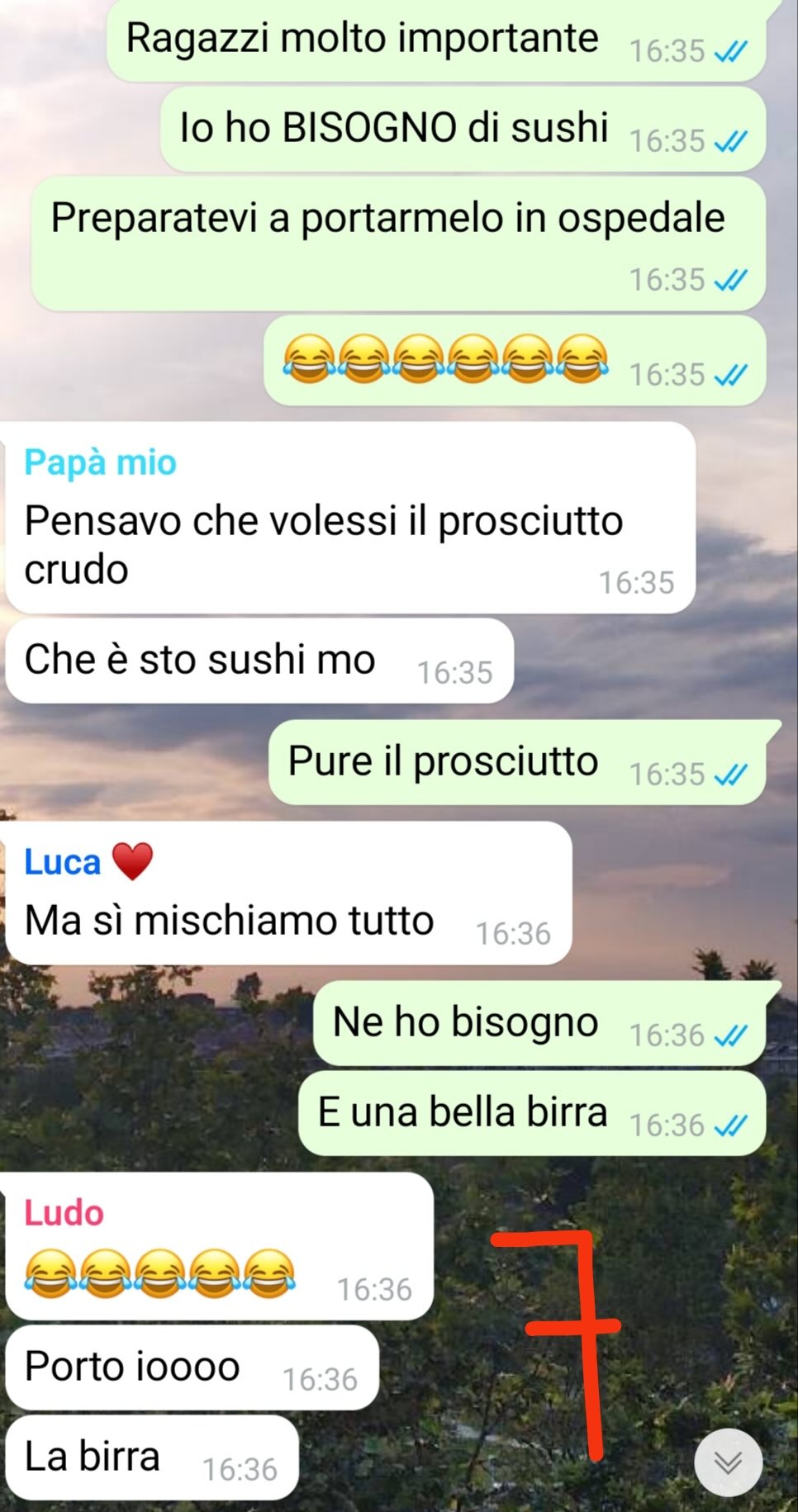Tap the red heart next to Luca

[x=132, y=861]
